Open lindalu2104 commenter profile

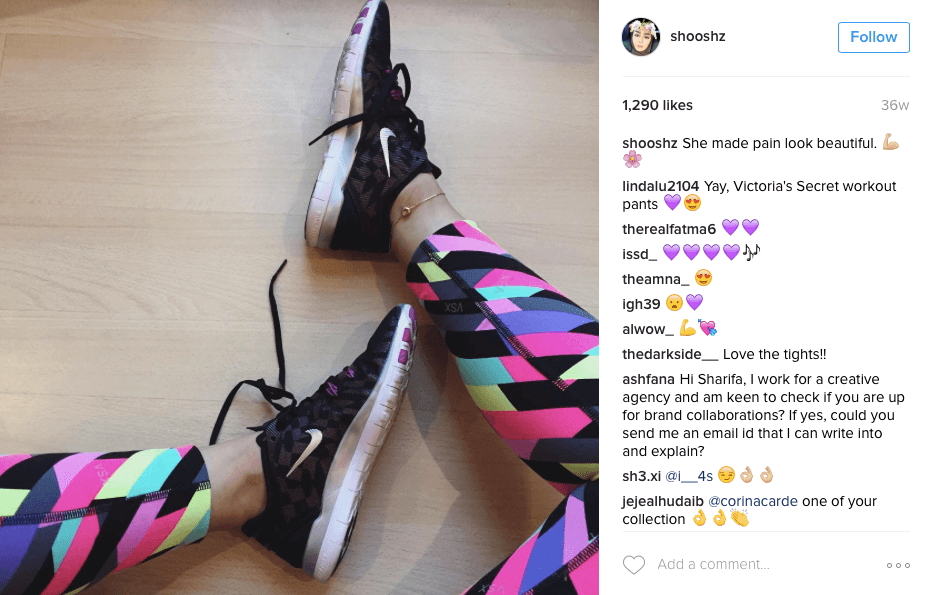pyautogui.click(x=660, y=186)
